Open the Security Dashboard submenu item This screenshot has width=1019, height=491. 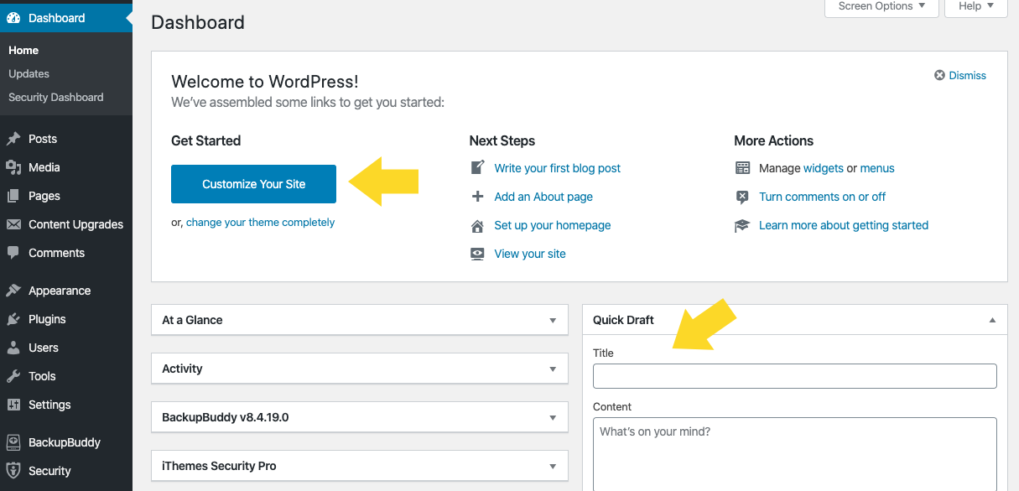click(x=56, y=97)
